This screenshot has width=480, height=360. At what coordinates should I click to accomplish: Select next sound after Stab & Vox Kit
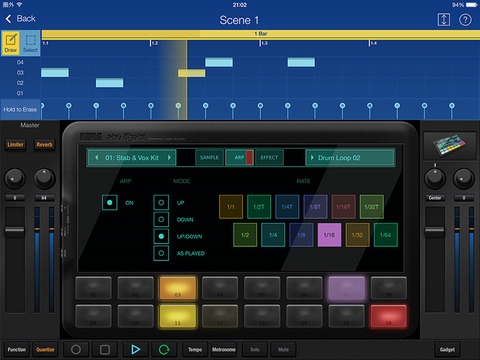coord(169,157)
